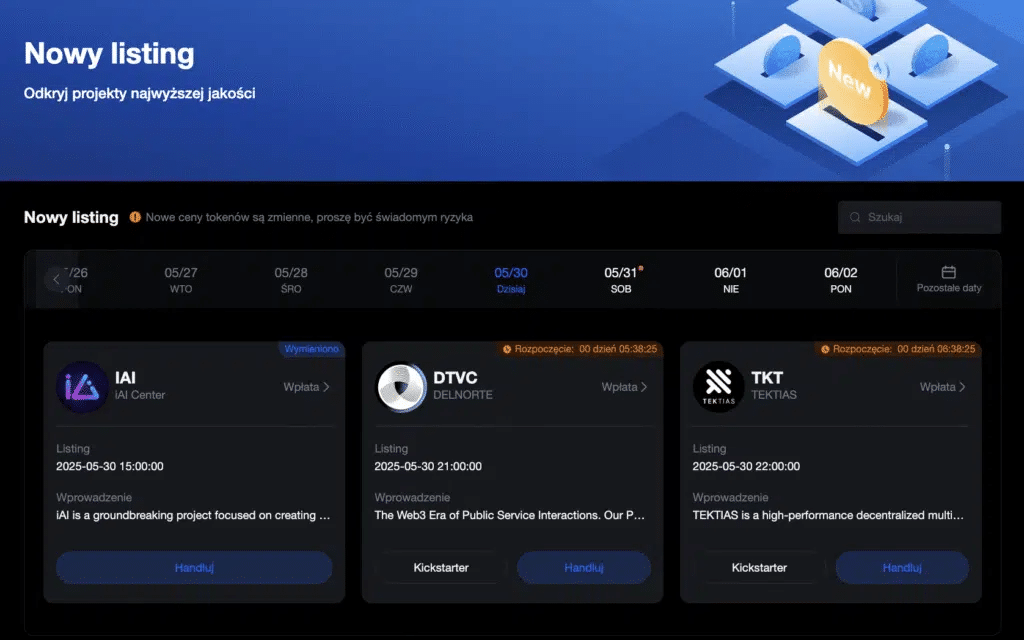Viewport: 1024px width, 640px height.
Task: Click the Szukaj search input field
Action: click(927, 217)
